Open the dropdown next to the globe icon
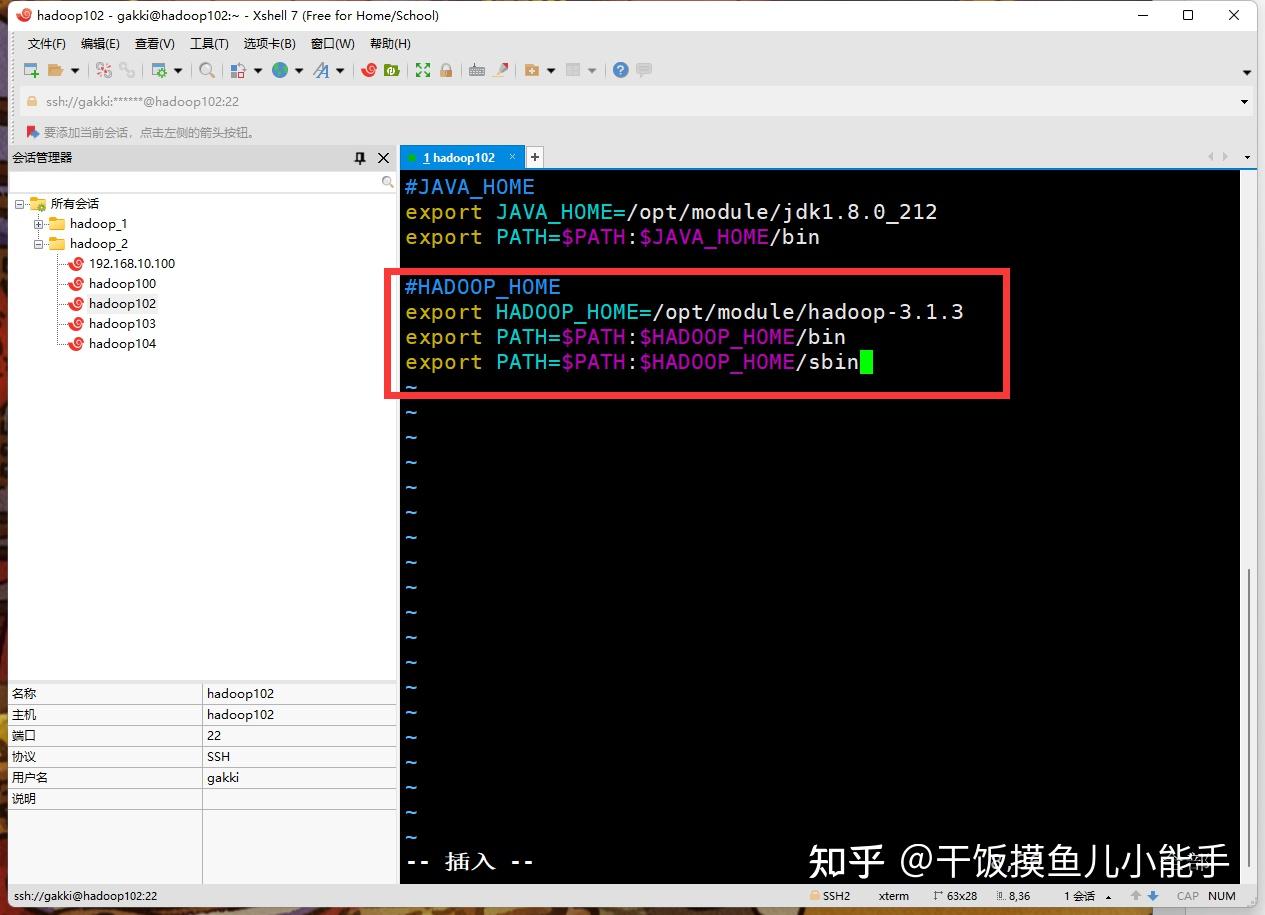Screen dimensions: 1265x915 click(x=300, y=70)
